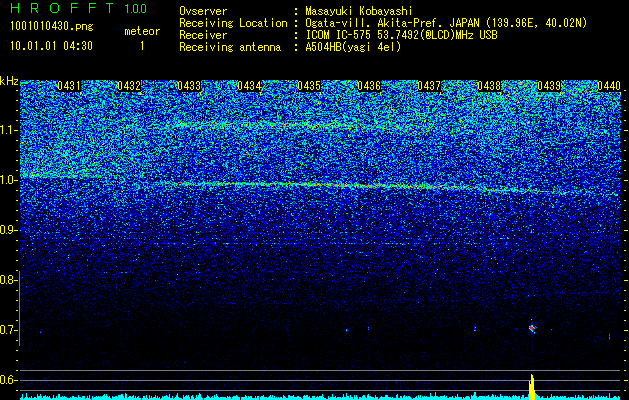The width and height of the screenshot is (629, 400).
Task: Click the meteor count value 1
Action: [142, 46]
